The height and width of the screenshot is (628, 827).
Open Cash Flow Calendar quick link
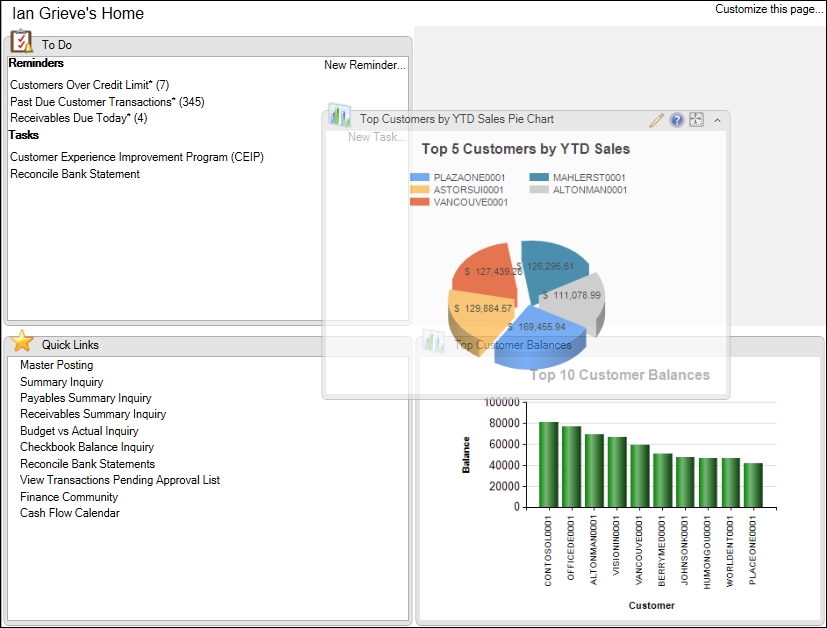click(x=70, y=513)
